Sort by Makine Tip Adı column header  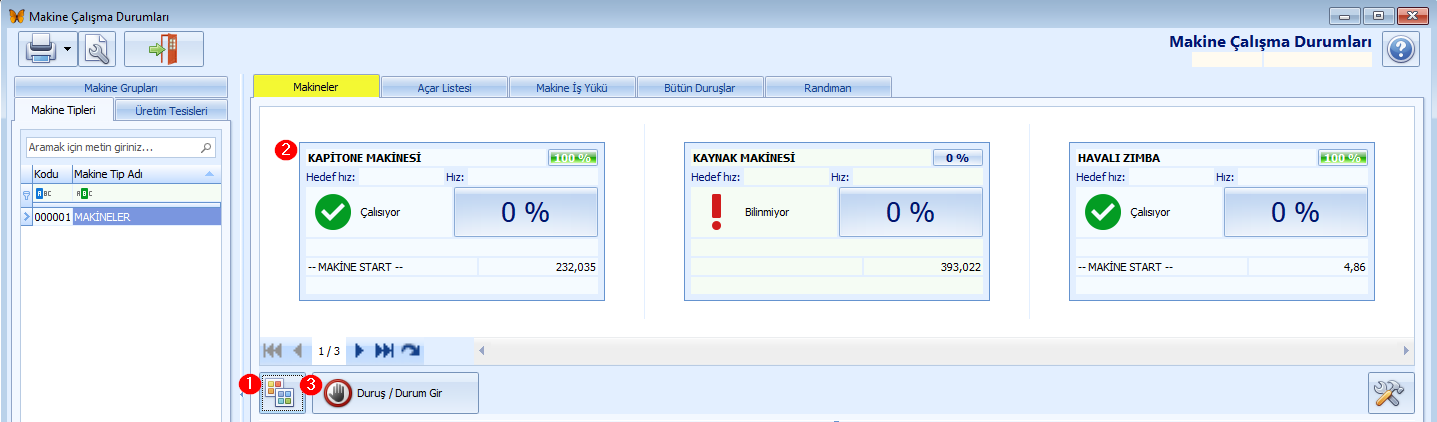tap(146, 174)
